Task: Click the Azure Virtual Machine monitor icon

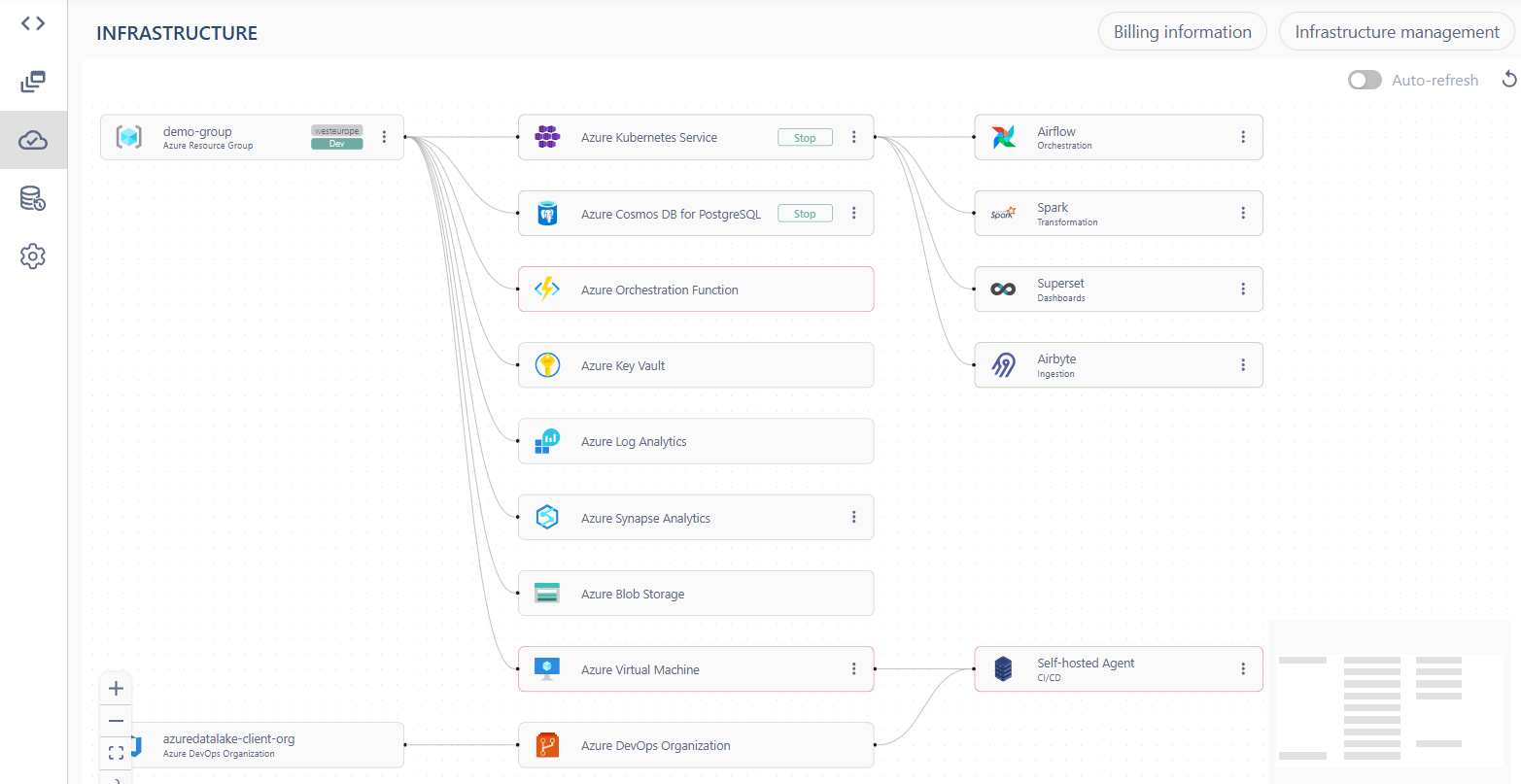Action: (x=547, y=669)
